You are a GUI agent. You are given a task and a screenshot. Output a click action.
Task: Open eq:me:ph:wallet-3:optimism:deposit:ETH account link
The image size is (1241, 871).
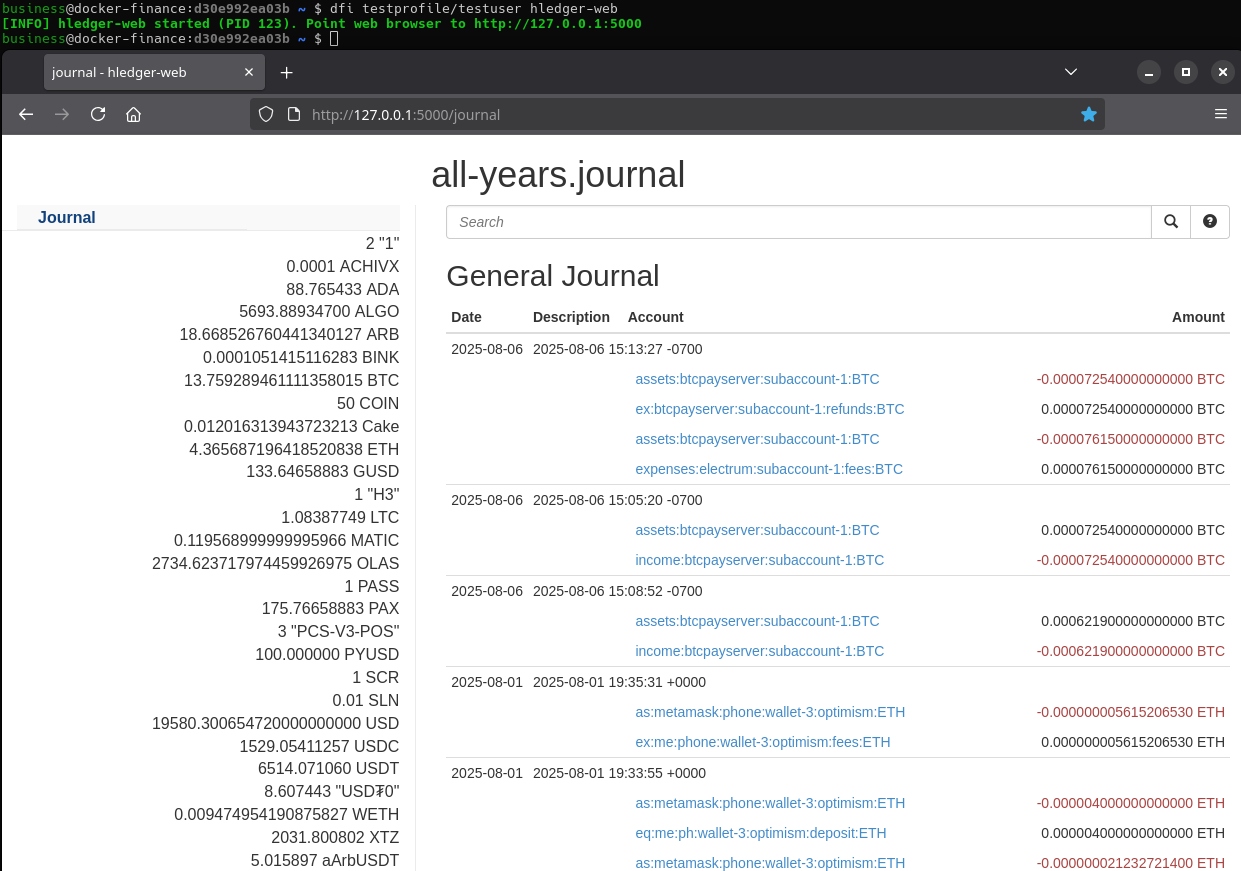(760, 833)
